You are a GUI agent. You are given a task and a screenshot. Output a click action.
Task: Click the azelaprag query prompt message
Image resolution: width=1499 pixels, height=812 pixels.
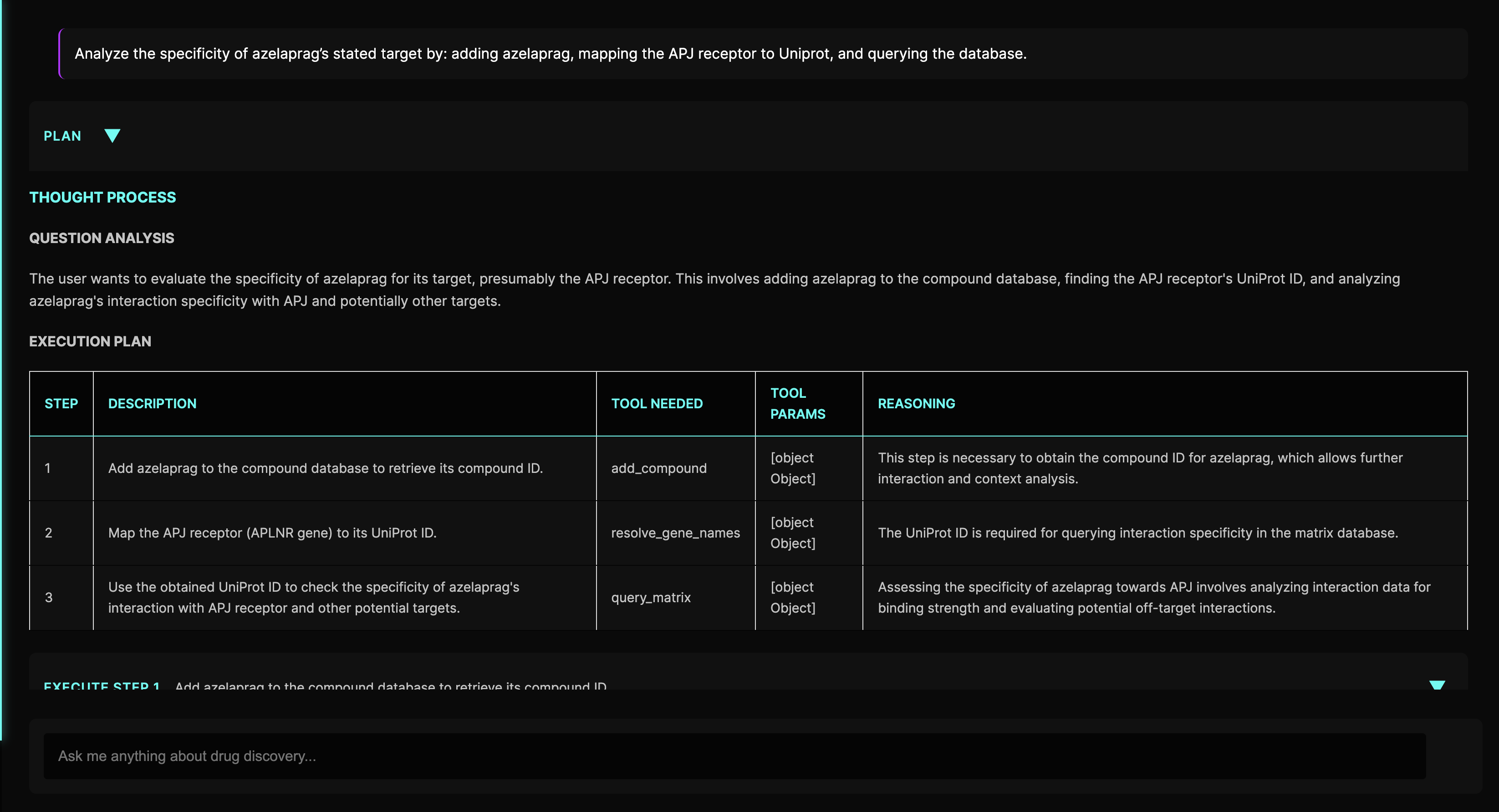pyautogui.click(x=550, y=54)
